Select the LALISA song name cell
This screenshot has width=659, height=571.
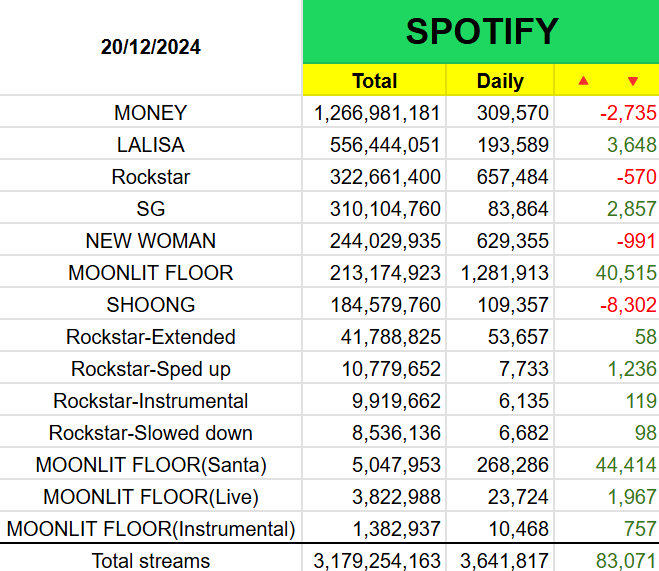[150, 145]
